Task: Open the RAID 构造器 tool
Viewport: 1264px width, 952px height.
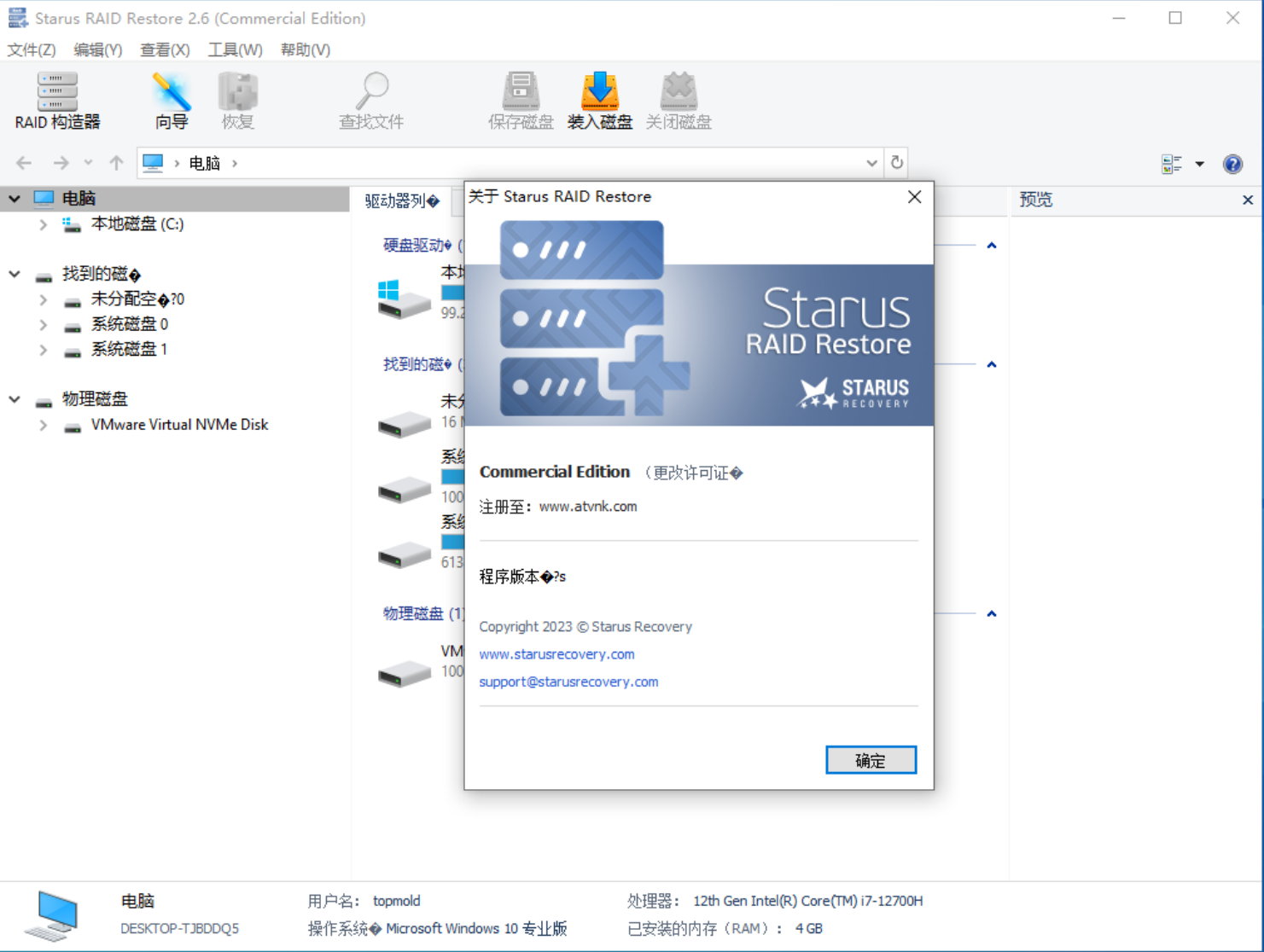Action: tap(57, 101)
